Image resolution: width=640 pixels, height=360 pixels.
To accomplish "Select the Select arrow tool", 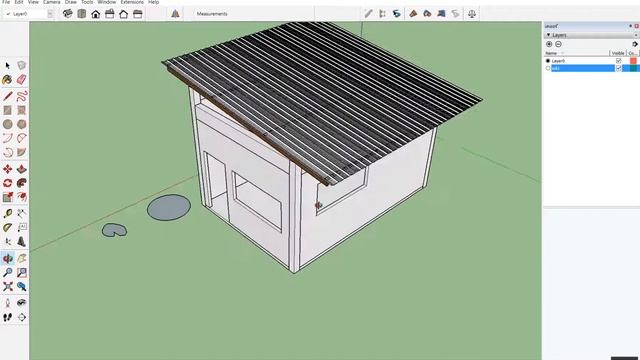I will click(x=7, y=65).
